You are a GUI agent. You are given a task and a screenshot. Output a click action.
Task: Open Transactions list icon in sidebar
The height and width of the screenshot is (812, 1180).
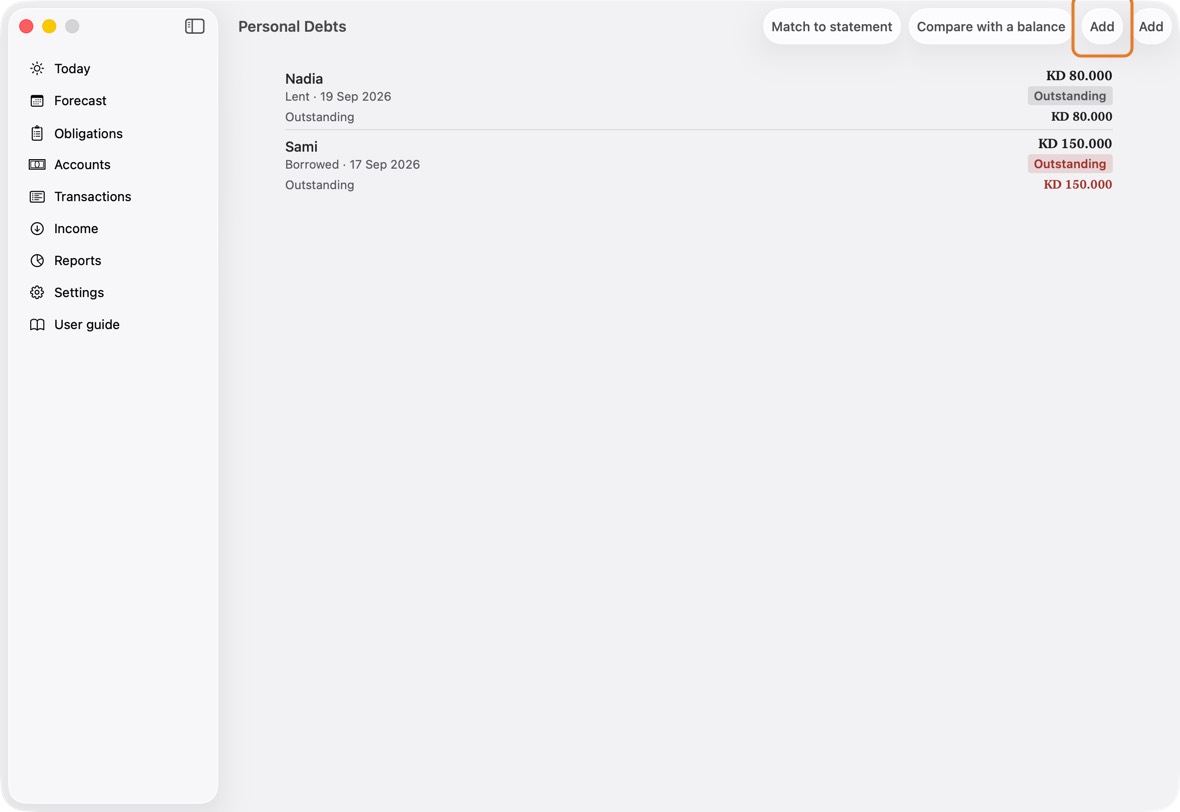coord(37,196)
